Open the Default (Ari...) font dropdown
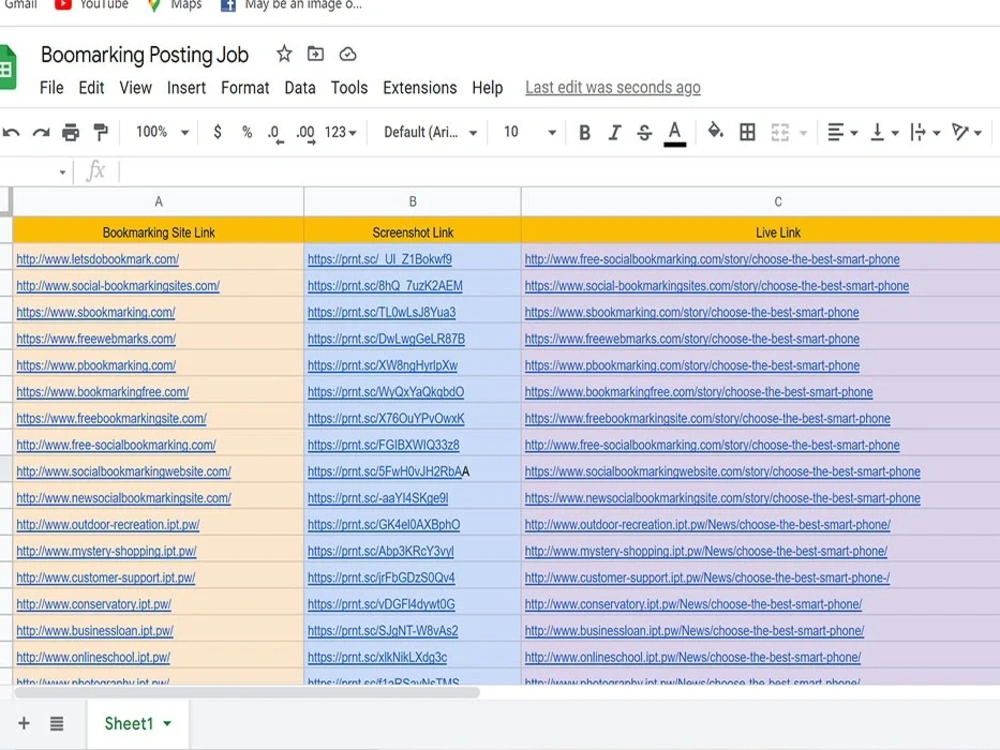1000x750 pixels. point(430,132)
